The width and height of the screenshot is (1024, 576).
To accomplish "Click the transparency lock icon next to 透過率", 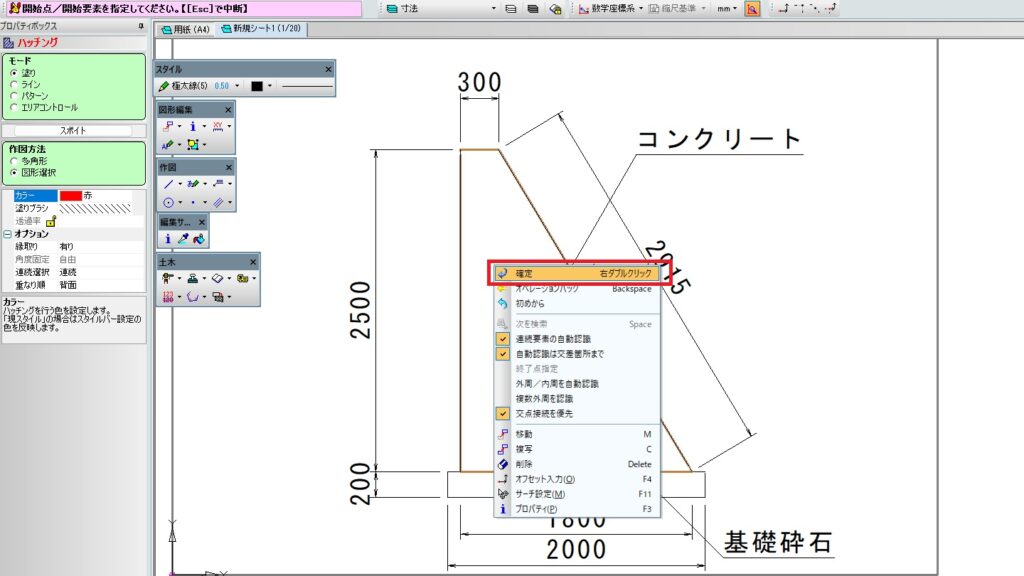I will (51, 221).
